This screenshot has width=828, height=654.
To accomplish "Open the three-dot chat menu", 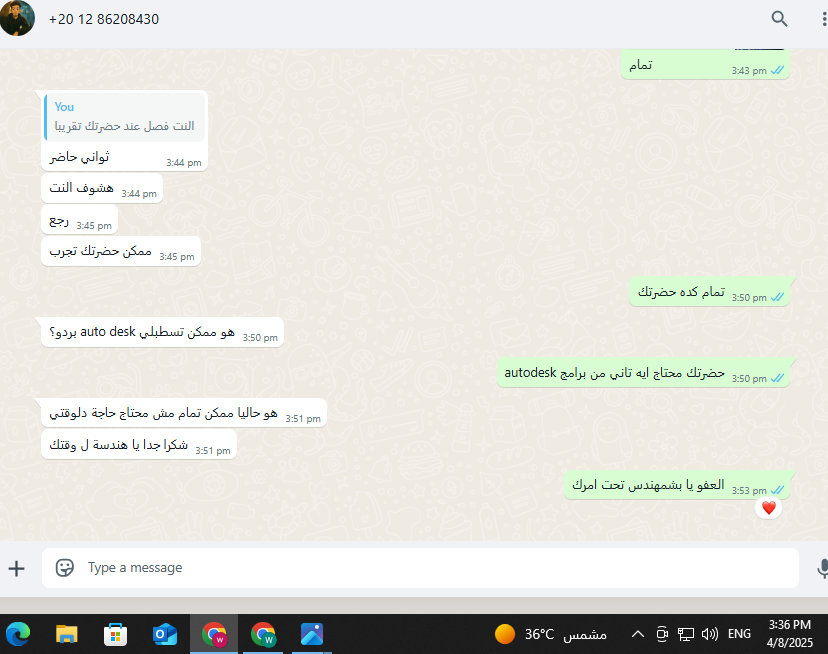I will [x=824, y=19].
